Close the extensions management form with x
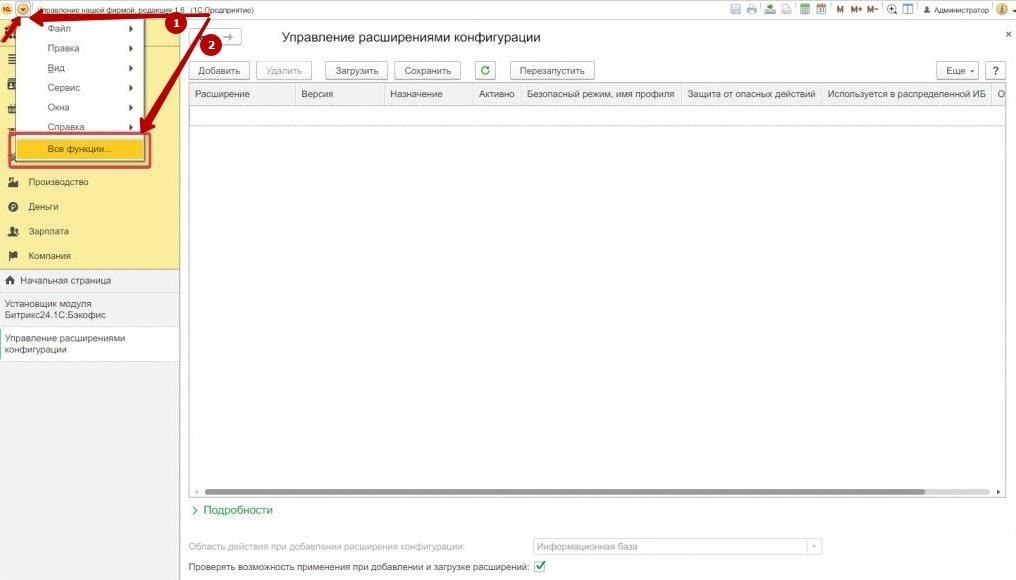The width and height of the screenshot is (1016, 580). [x=1008, y=34]
